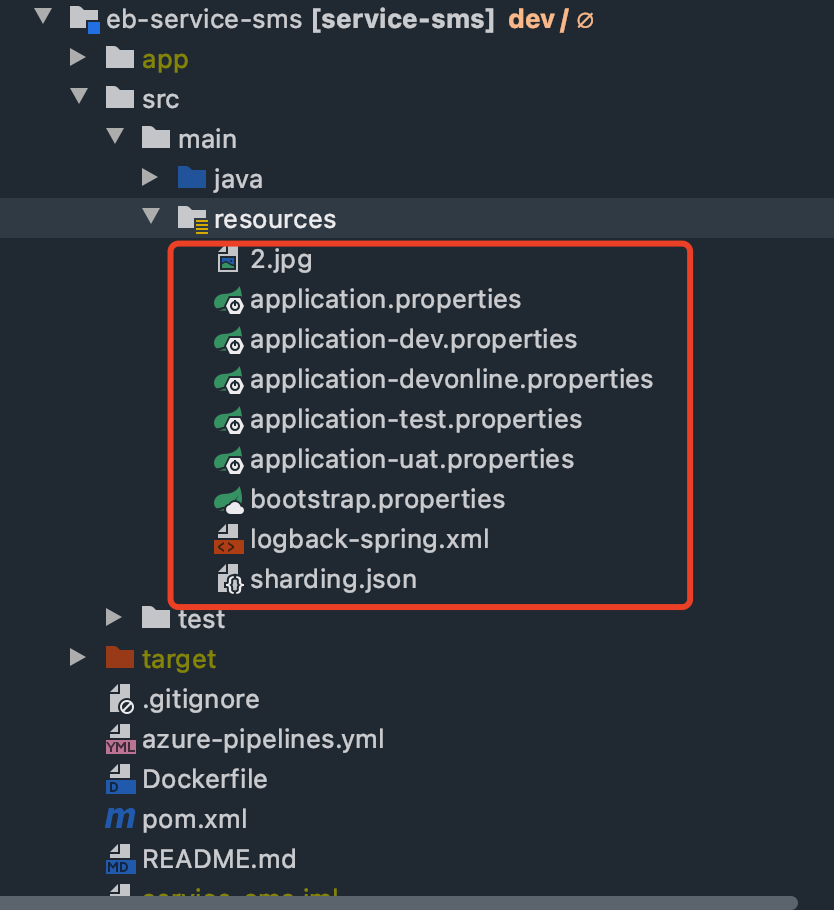Click the azure-pipelines.yml YML icon
834x910 pixels.
120,740
